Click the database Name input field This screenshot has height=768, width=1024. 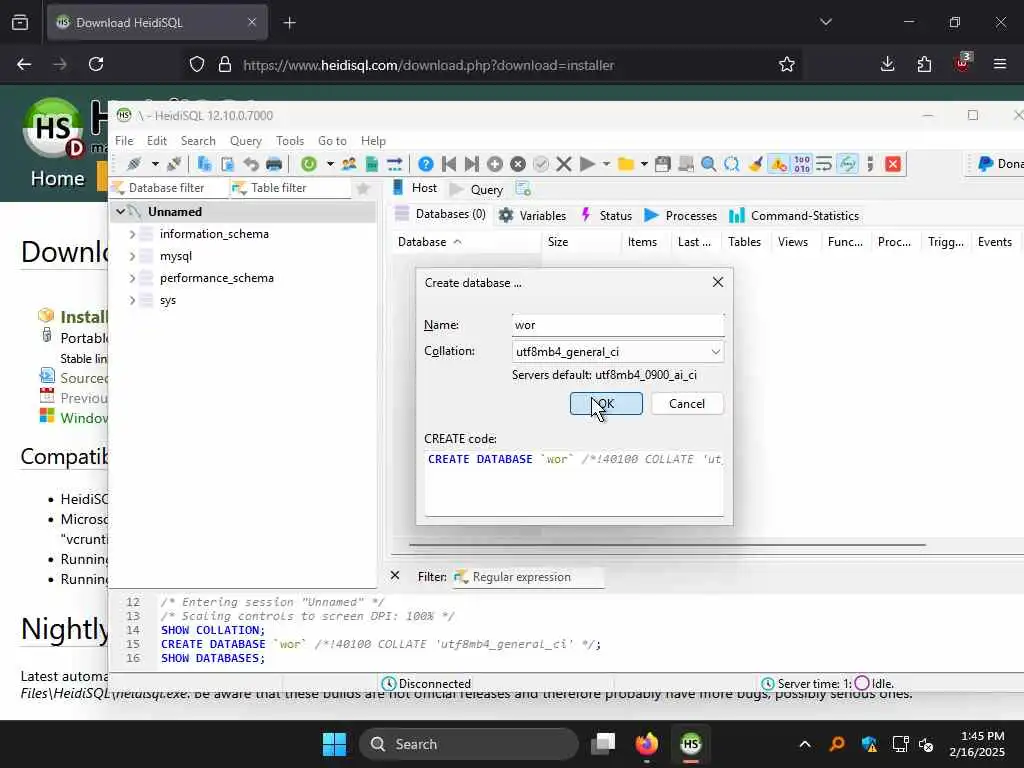click(x=618, y=325)
